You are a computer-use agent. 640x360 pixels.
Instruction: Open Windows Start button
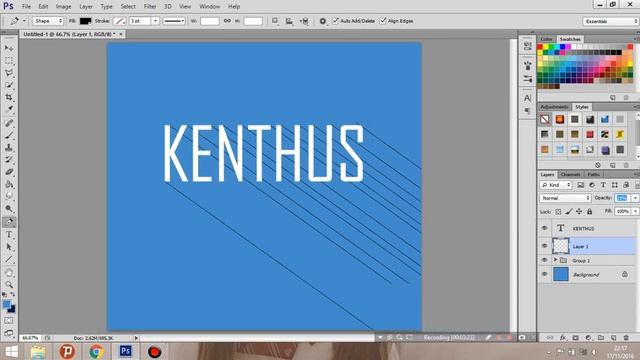(11, 351)
